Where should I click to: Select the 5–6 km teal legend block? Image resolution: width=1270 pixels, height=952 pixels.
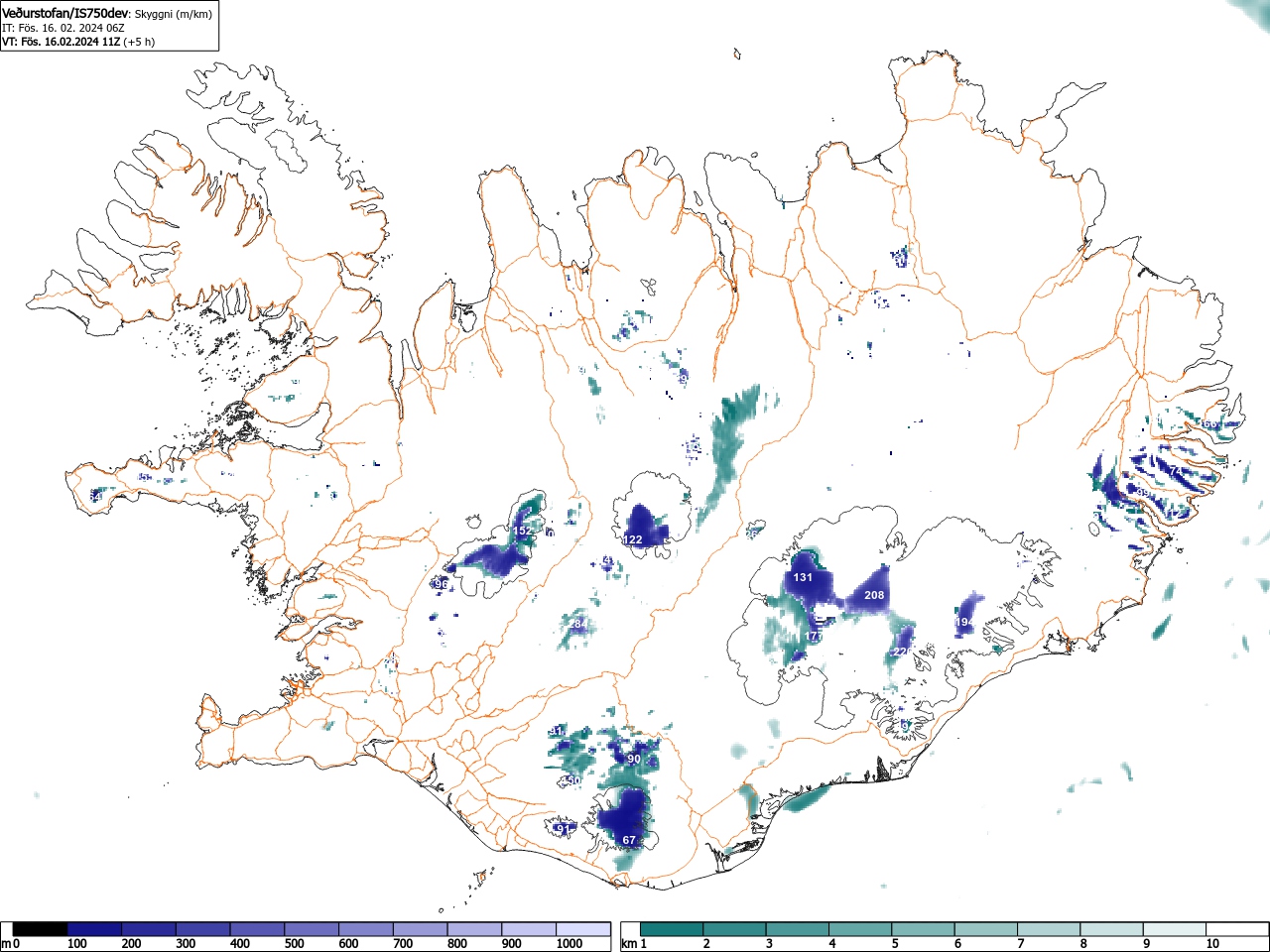pos(922,929)
